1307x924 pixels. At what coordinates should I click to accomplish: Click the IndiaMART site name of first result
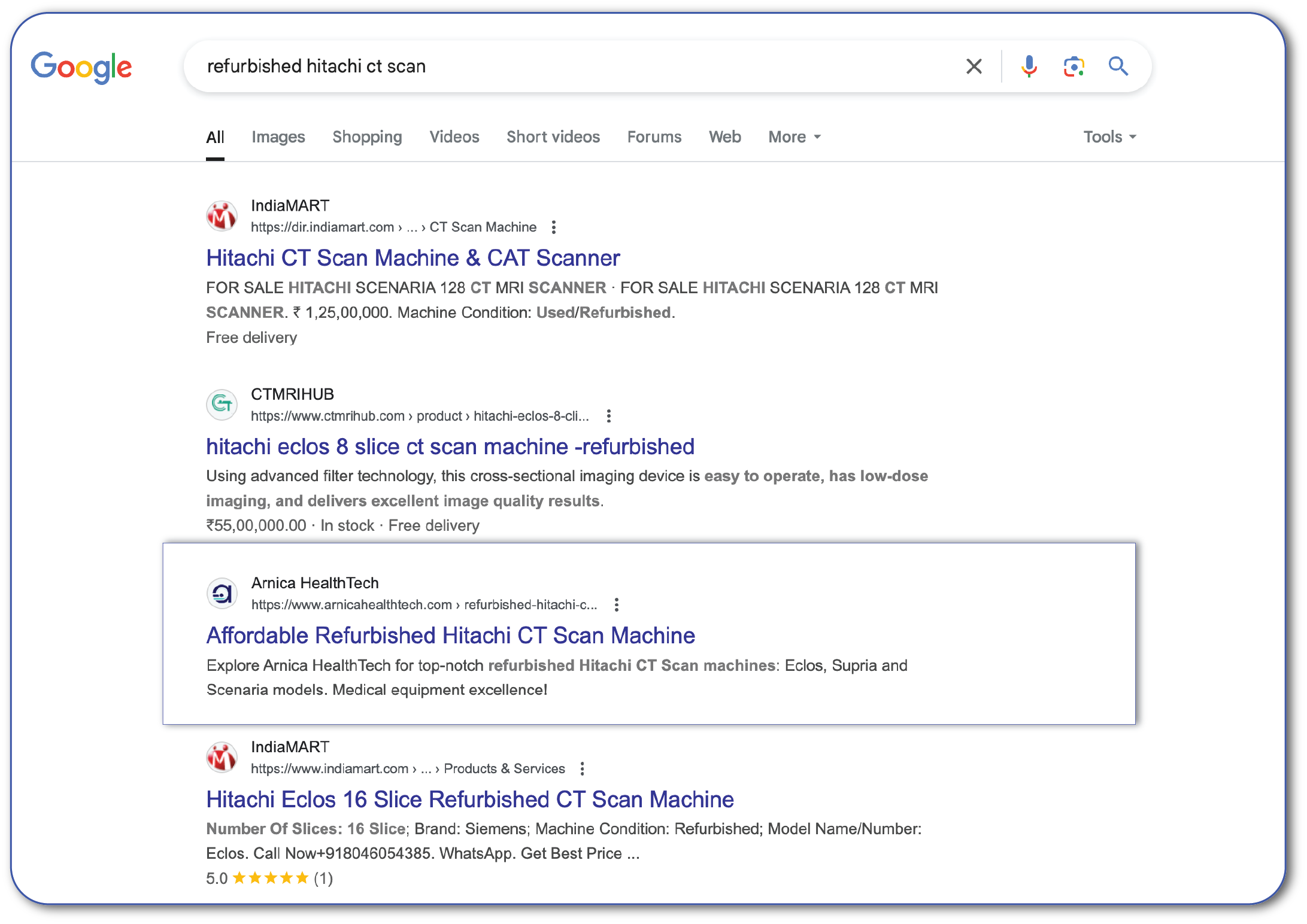click(290, 206)
